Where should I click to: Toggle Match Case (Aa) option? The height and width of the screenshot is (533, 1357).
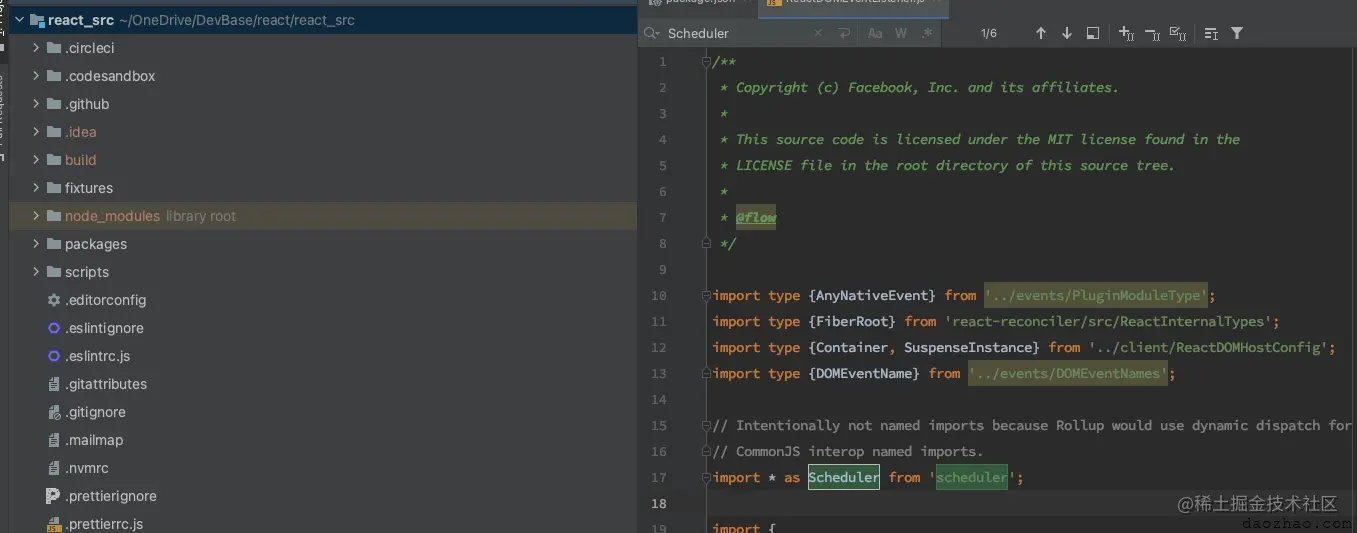tap(875, 33)
